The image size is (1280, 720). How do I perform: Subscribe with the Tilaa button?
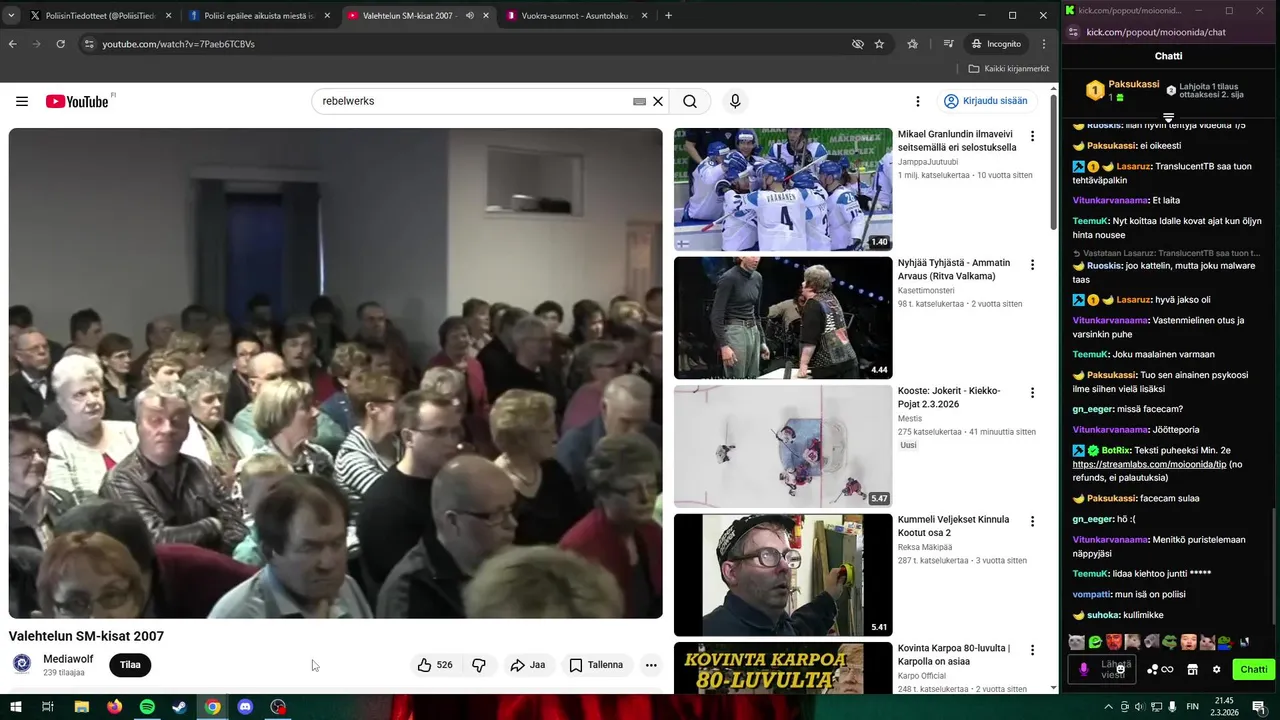pos(130,665)
